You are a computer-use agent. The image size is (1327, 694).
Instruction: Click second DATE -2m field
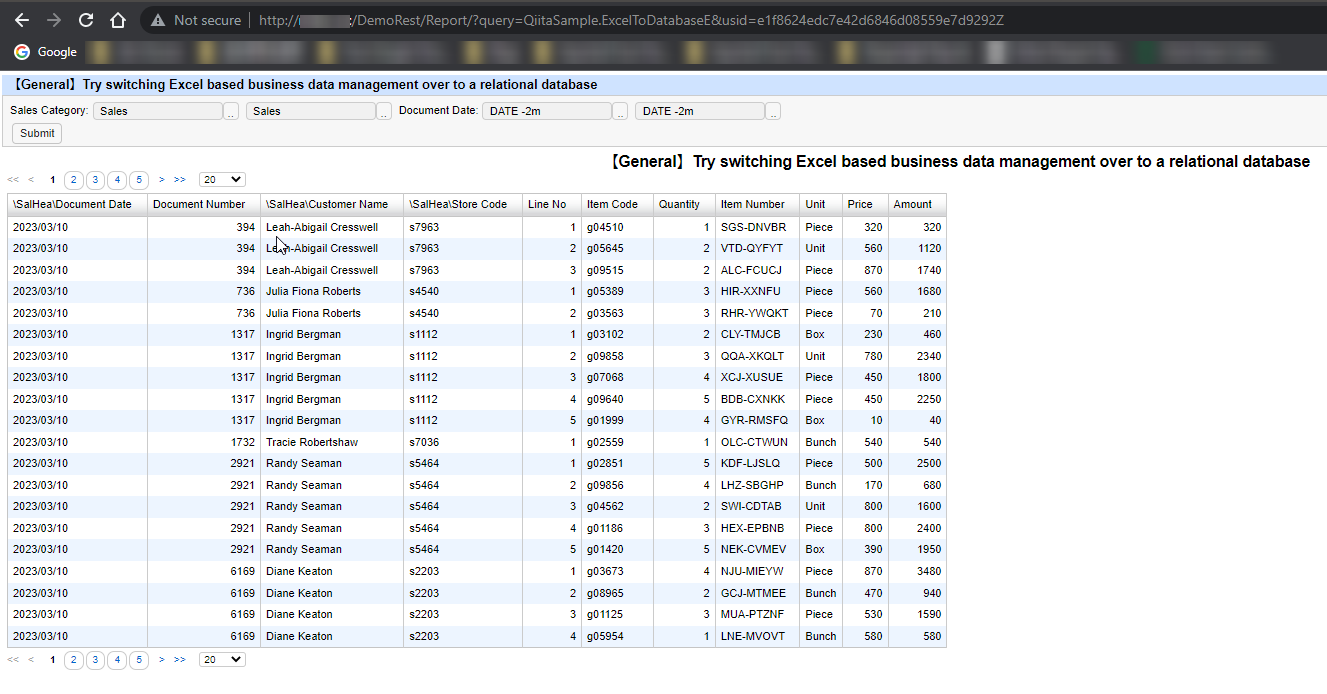700,111
